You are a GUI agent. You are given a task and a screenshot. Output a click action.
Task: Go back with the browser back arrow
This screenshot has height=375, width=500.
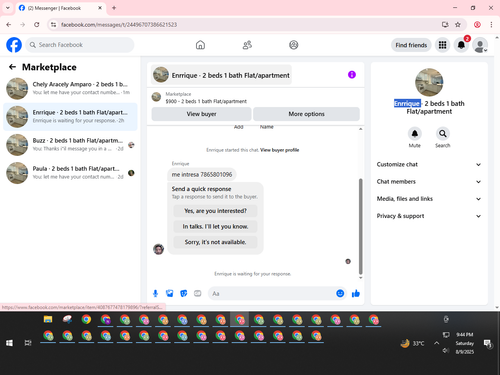coord(9,24)
